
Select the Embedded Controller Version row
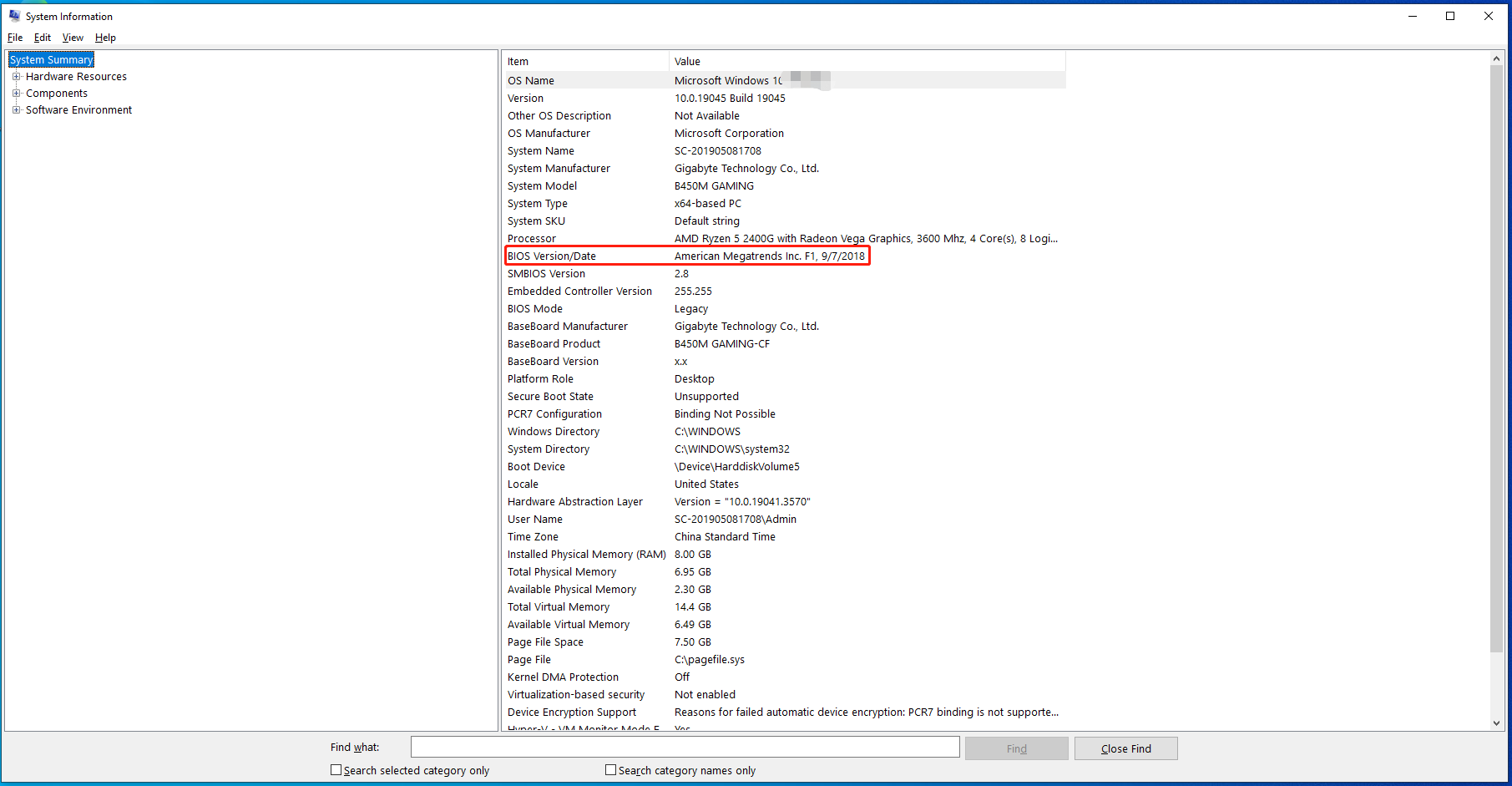[x=784, y=291]
